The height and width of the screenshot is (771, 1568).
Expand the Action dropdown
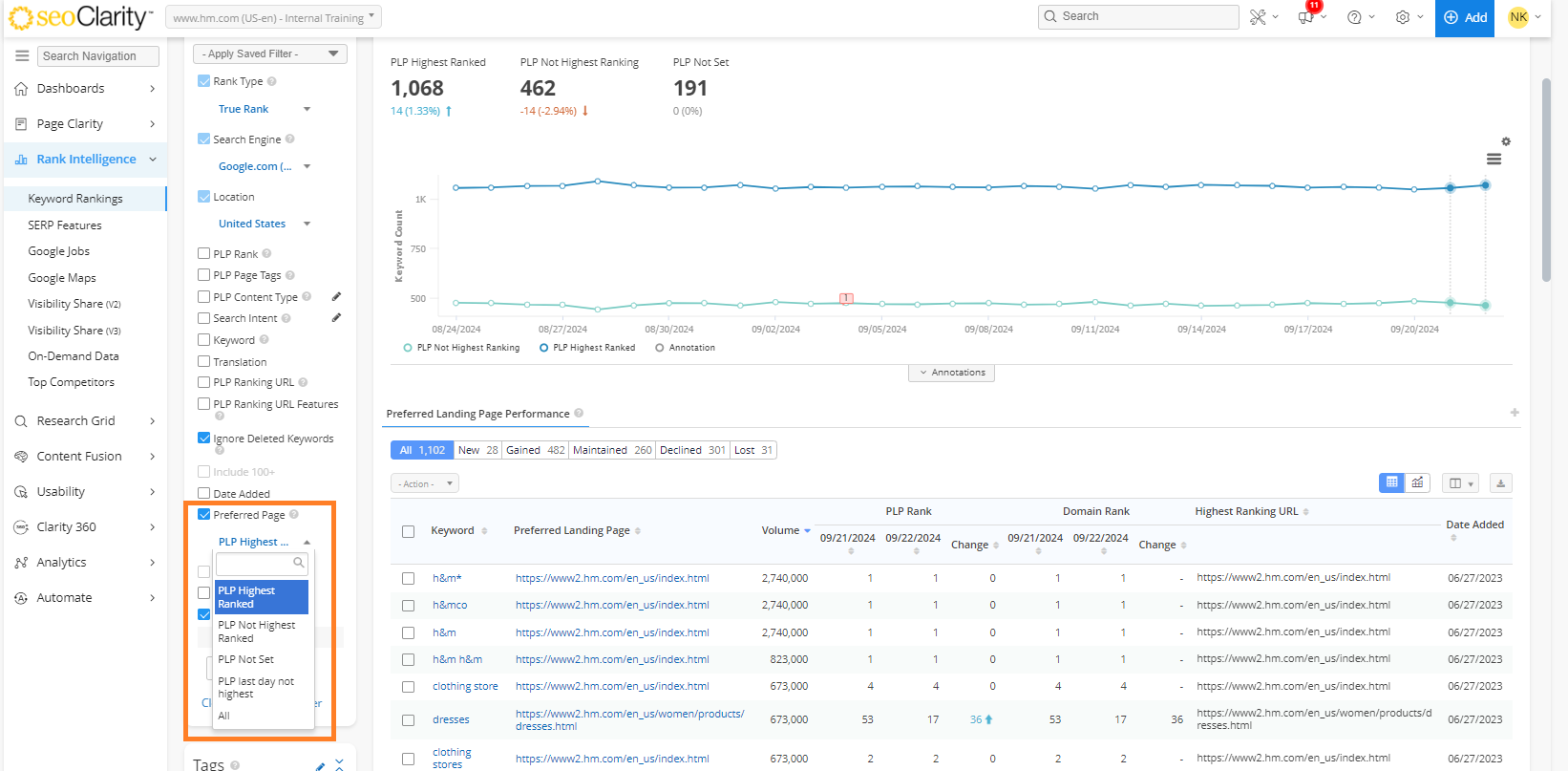[424, 483]
